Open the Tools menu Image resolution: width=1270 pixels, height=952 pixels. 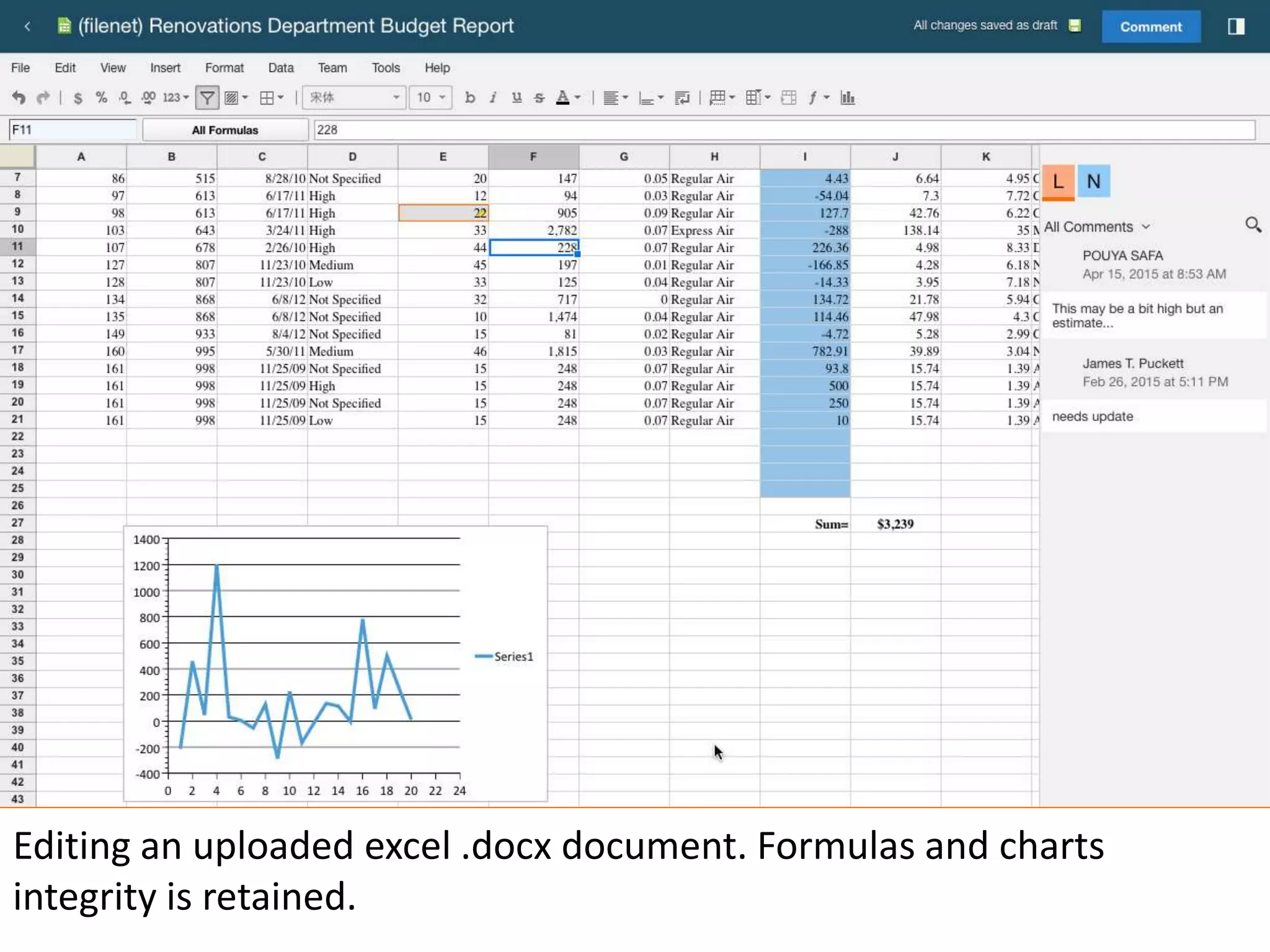point(386,68)
